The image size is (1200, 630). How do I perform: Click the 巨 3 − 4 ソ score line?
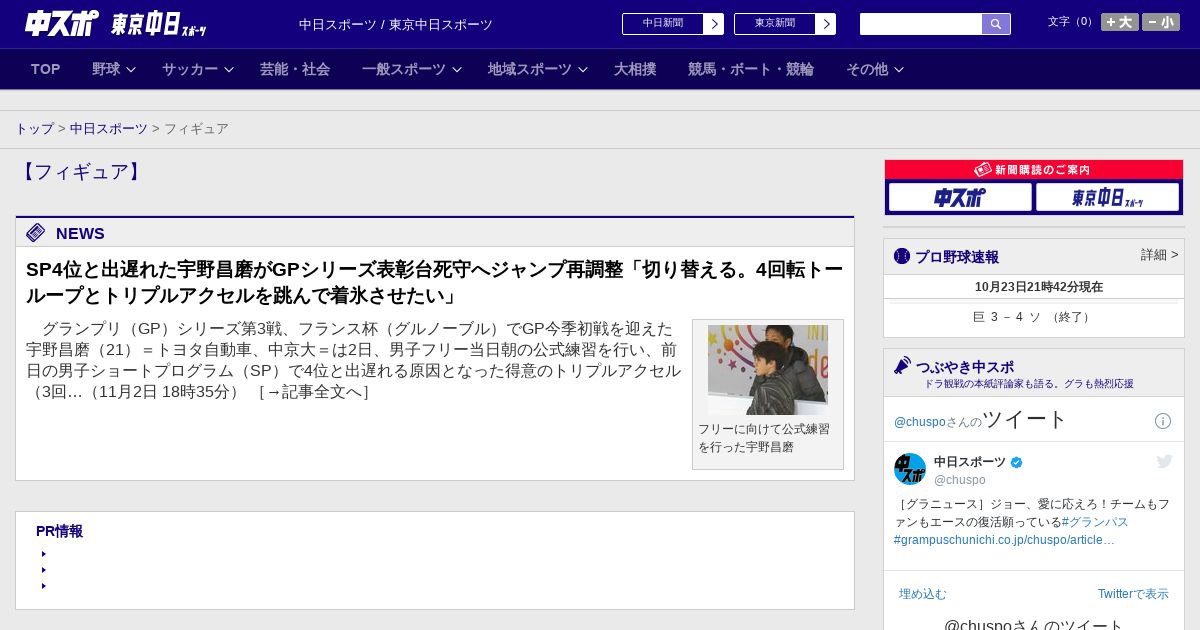1033,317
